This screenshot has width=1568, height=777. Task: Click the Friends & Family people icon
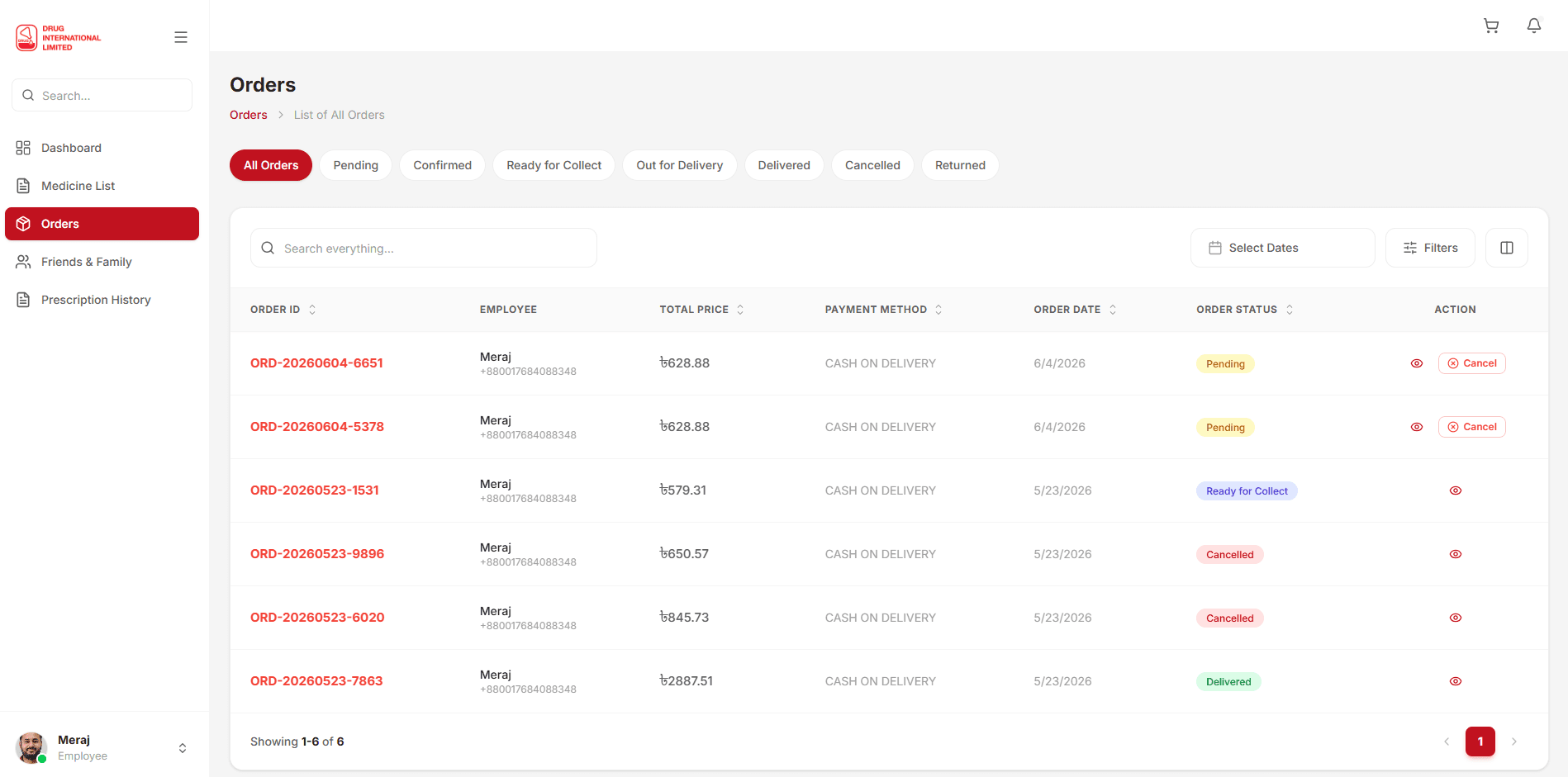point(23,262)
